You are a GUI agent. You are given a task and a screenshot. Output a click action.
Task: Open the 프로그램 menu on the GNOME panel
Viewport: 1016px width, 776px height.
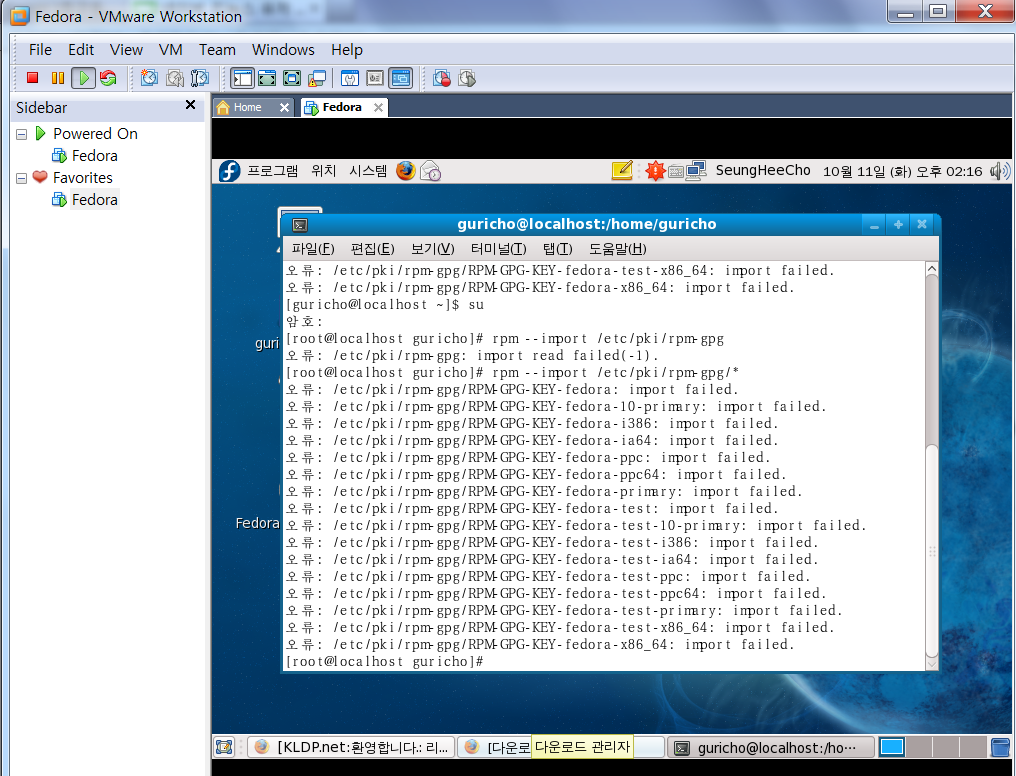(x=273, y=171)
